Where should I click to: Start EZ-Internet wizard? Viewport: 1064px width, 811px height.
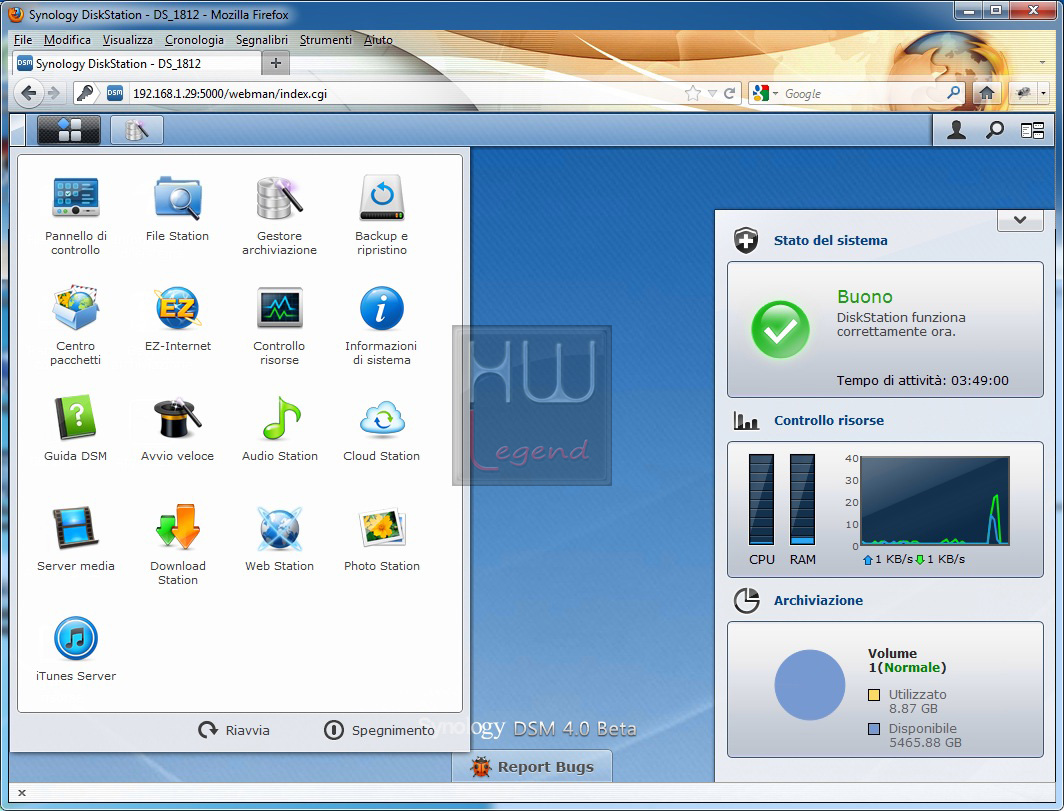pos(178,318)
